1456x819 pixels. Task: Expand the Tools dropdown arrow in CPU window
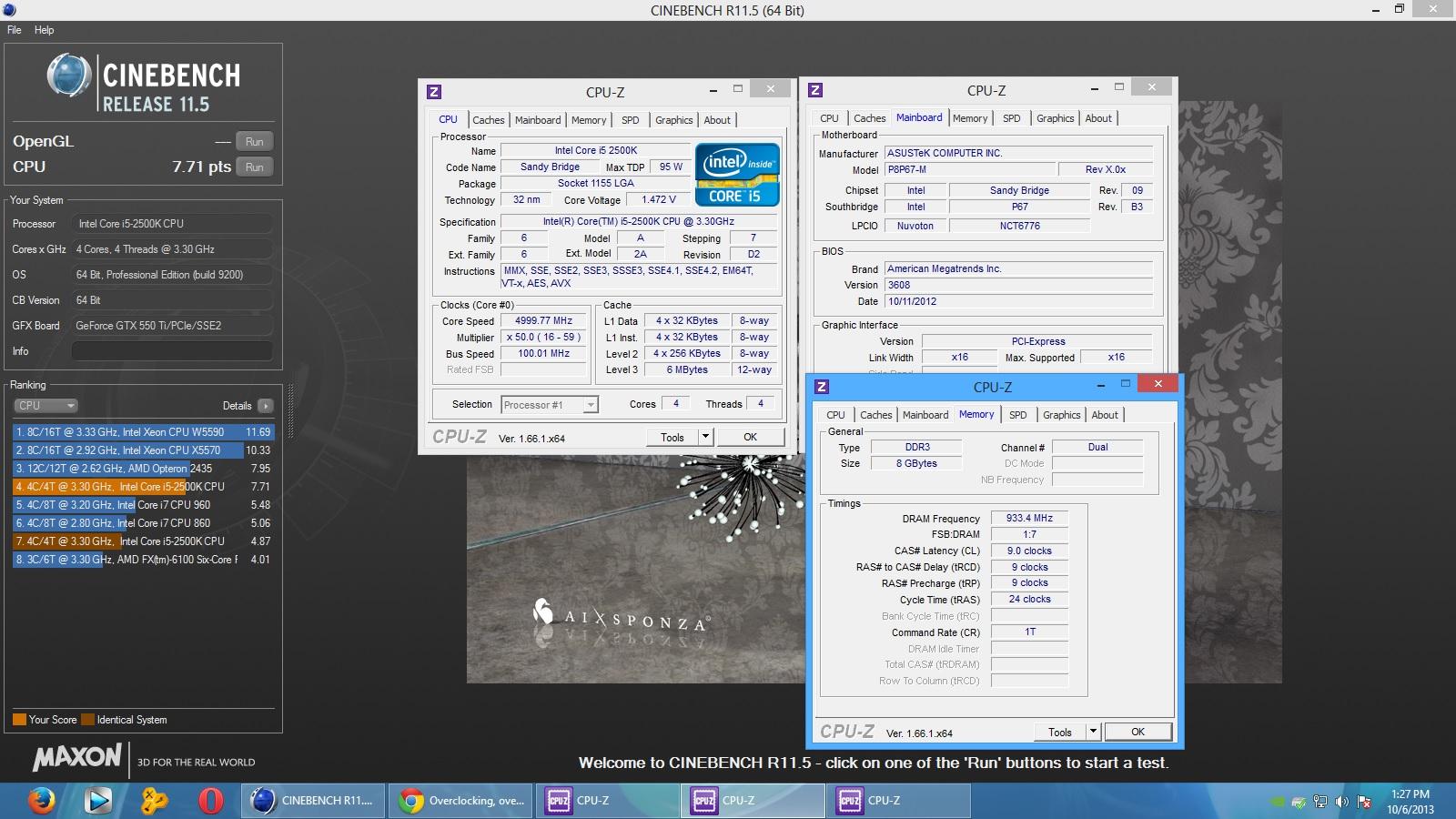pyautogui.click(x=704, y=437)
